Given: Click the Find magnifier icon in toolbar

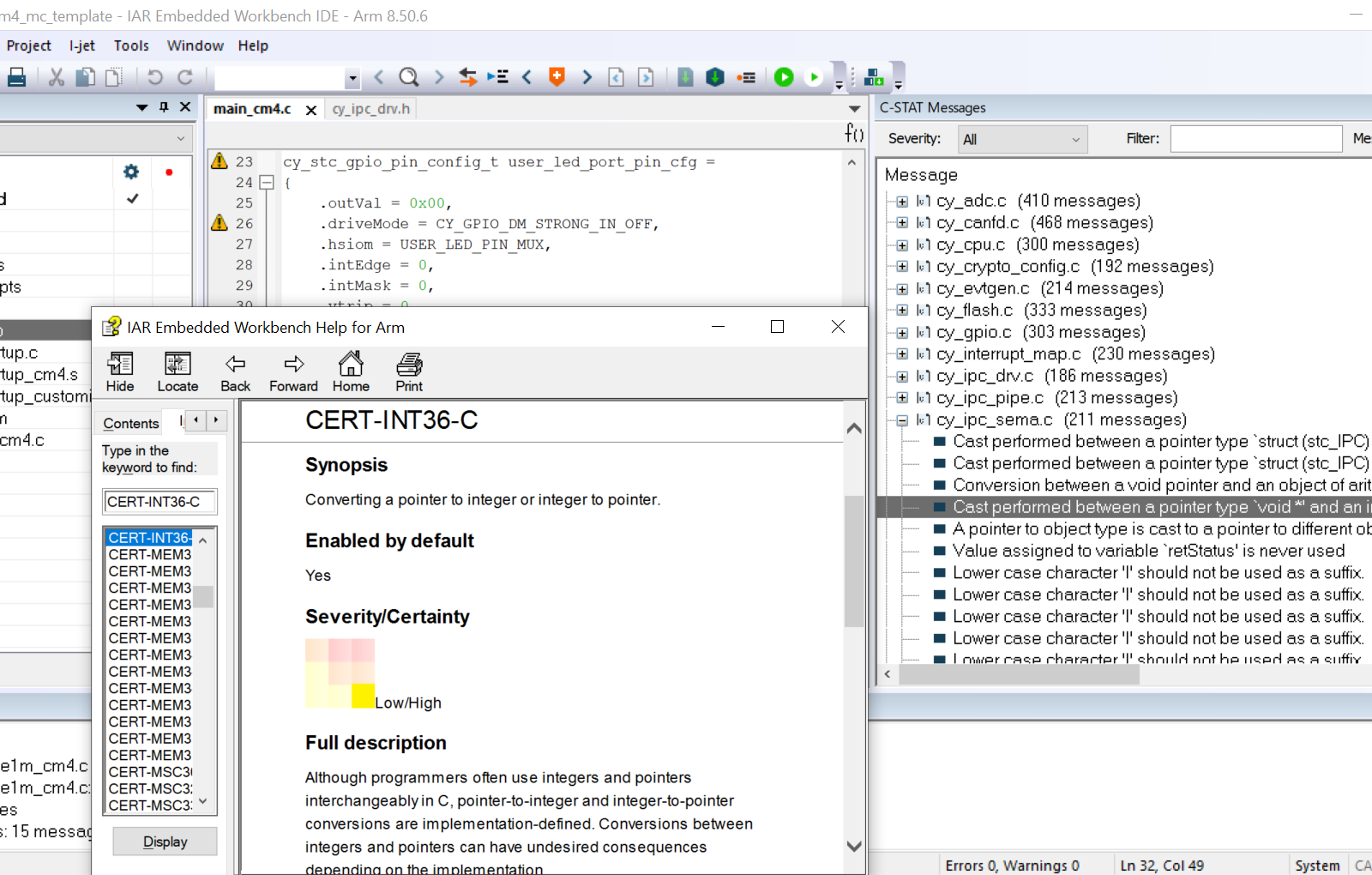Looking at the screenshot, I should (x=409, y=77).
